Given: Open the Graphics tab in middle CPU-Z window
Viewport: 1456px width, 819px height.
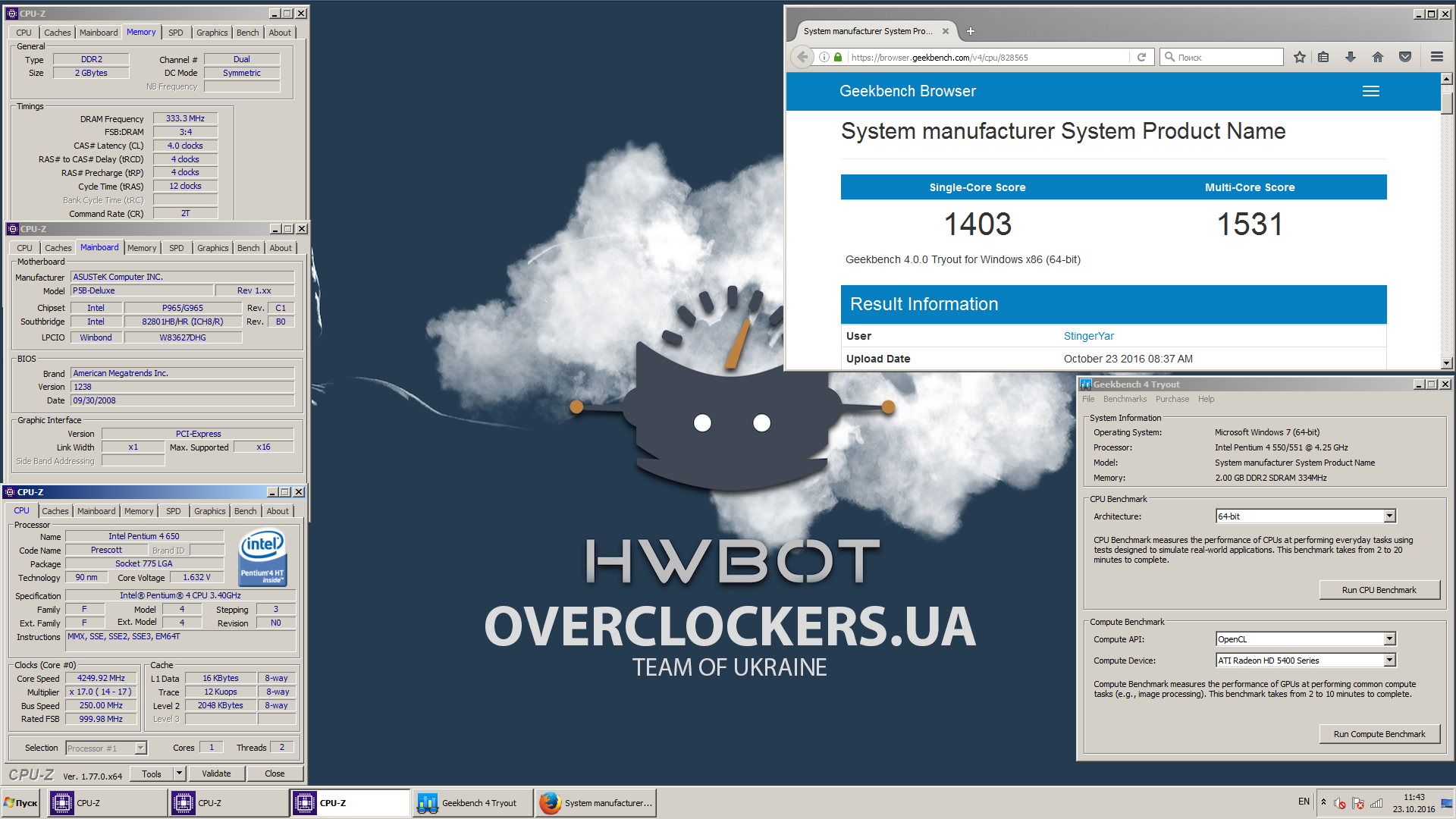Looking at the screenshot, I should click(x=212, y=248).
